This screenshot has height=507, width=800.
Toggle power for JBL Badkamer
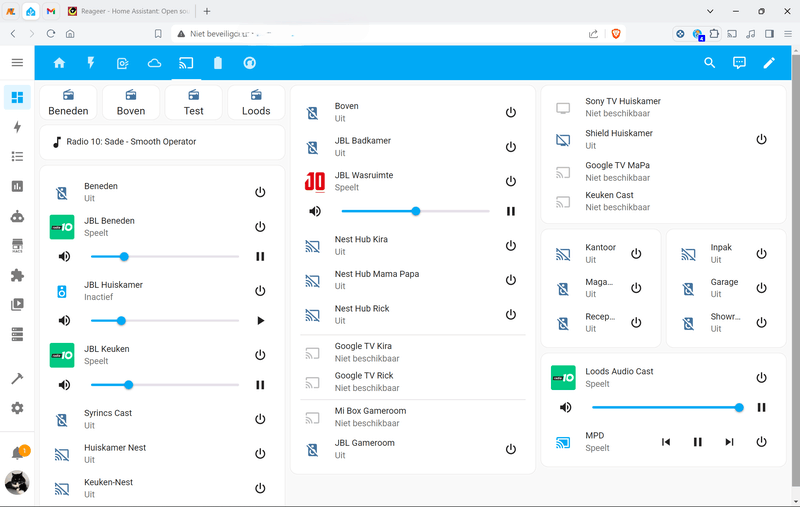coord(511,147)
